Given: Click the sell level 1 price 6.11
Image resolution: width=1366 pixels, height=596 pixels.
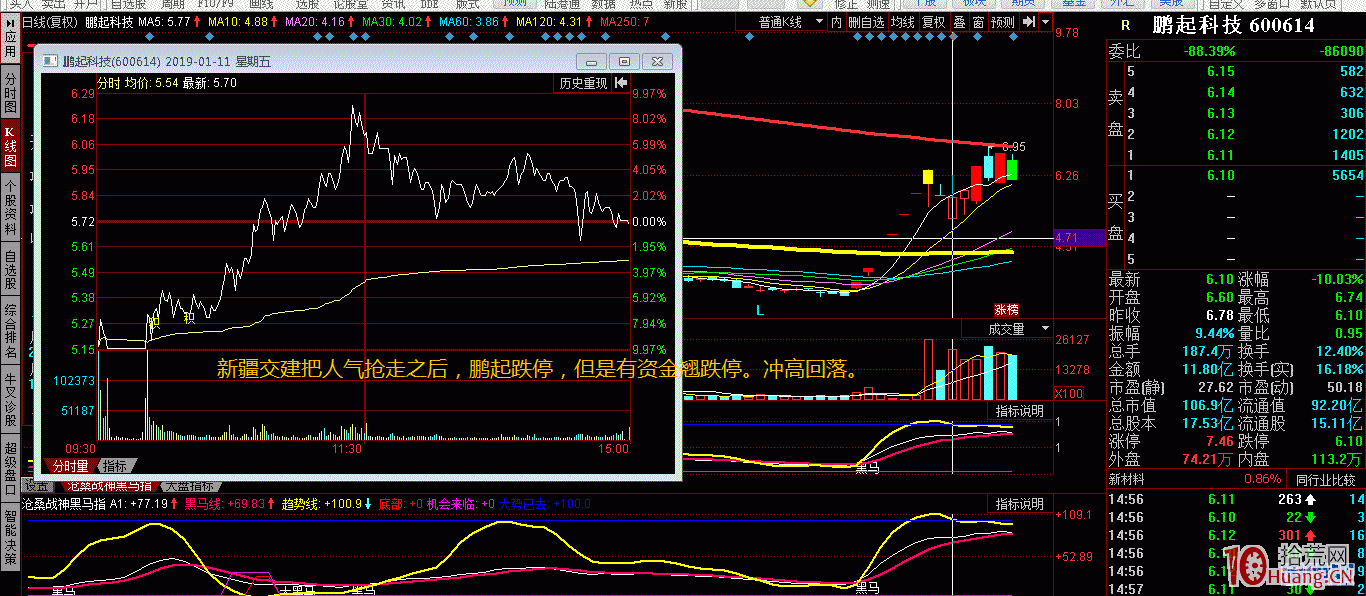Looking at the screenshot, I should pyautogui.click(x=1221, y=155).
